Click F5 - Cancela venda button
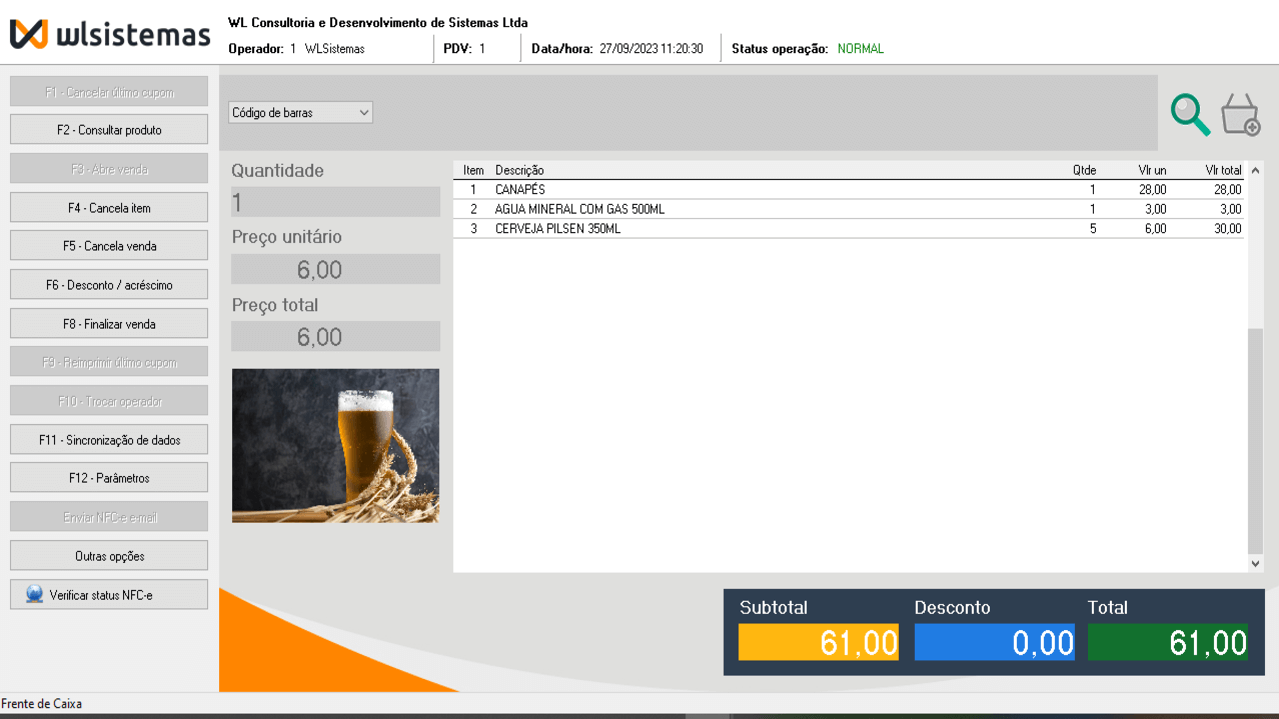The width and height of the screenshot is (1279, 719). pos(109,246)
